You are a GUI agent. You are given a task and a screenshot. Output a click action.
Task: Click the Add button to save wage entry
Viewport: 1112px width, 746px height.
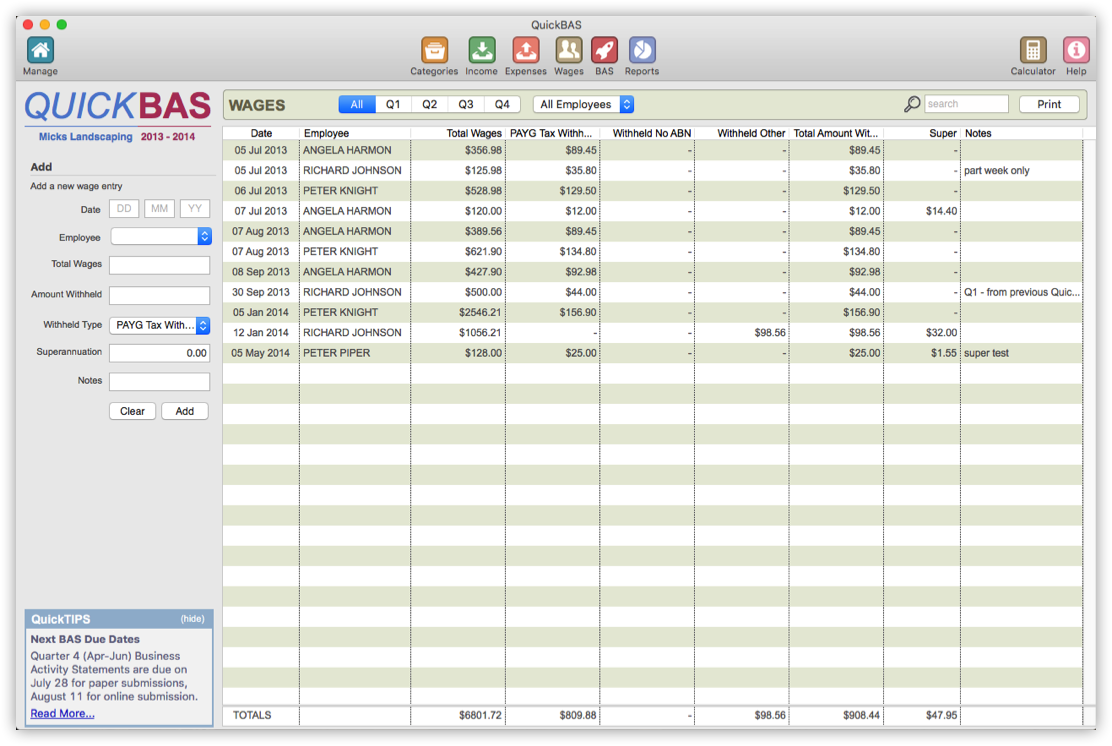click(x=184, y=410)
